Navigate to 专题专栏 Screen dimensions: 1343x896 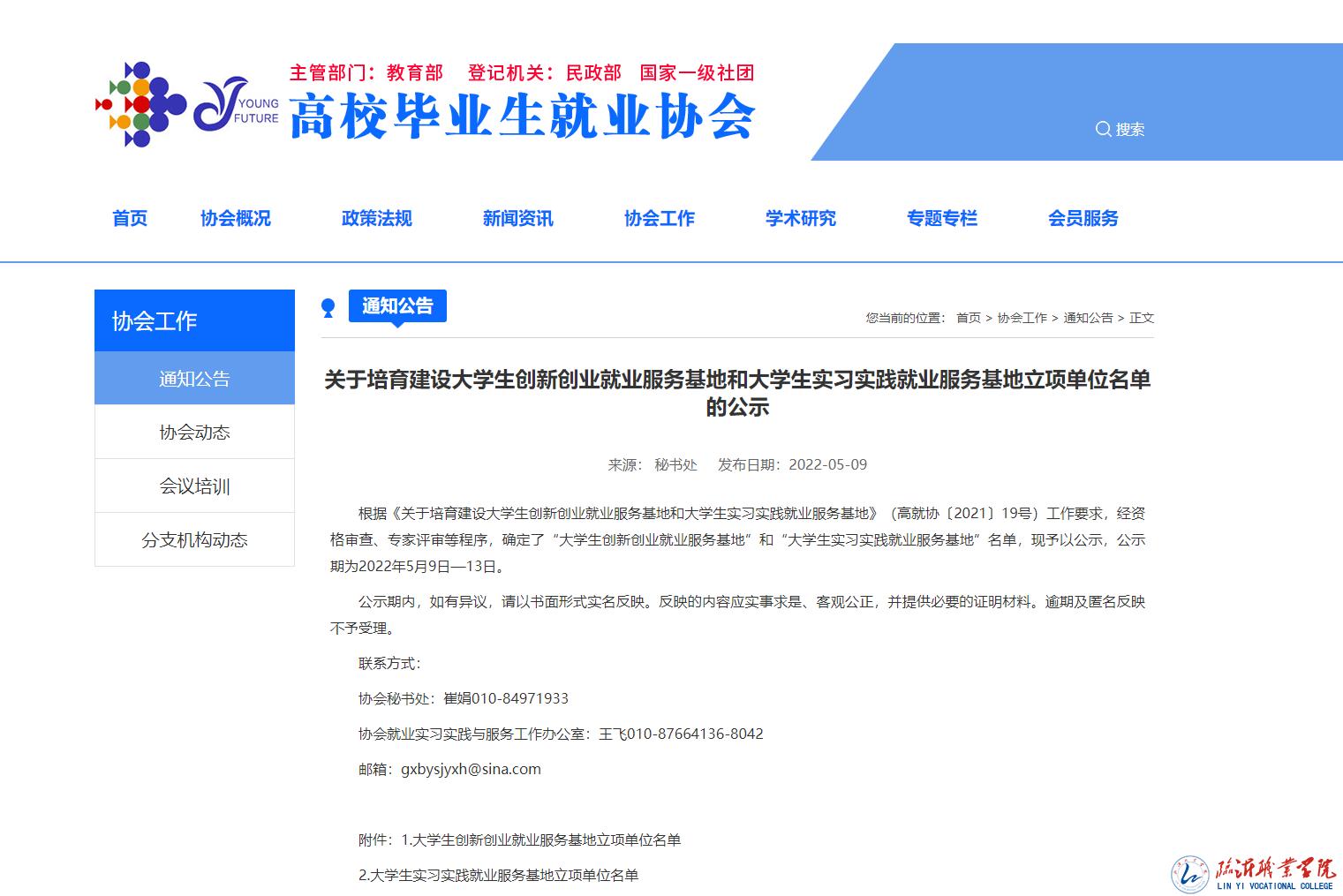pos(941,218)
